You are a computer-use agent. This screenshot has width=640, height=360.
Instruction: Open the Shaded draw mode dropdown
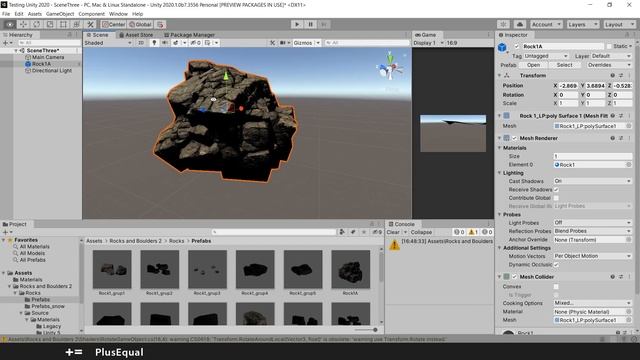tap(108, 42)
